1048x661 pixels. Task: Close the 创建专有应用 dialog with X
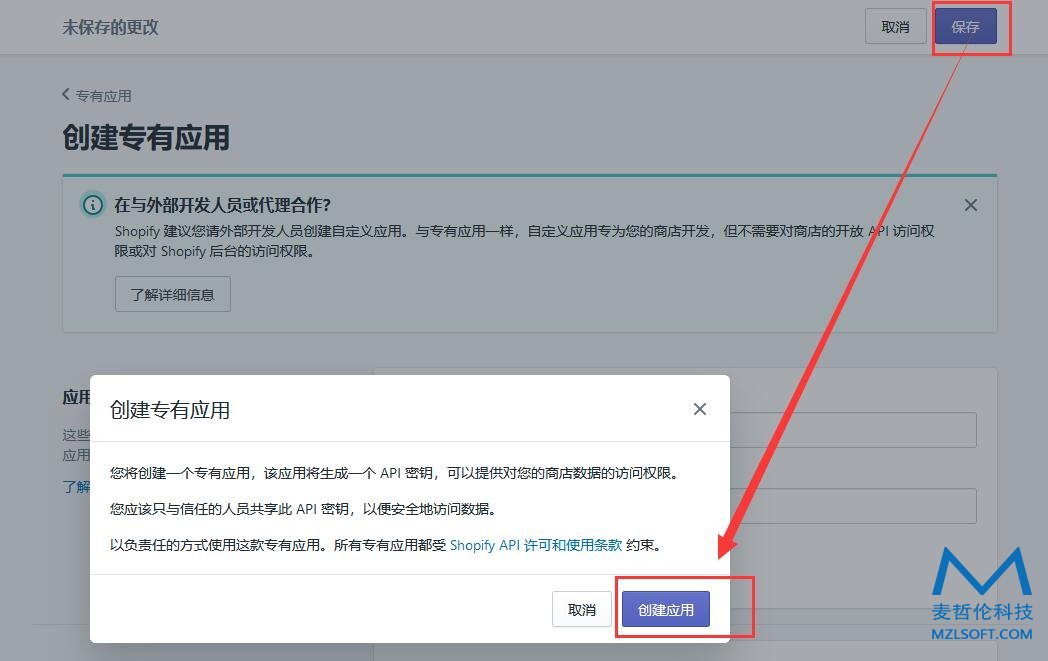(700, 409)
